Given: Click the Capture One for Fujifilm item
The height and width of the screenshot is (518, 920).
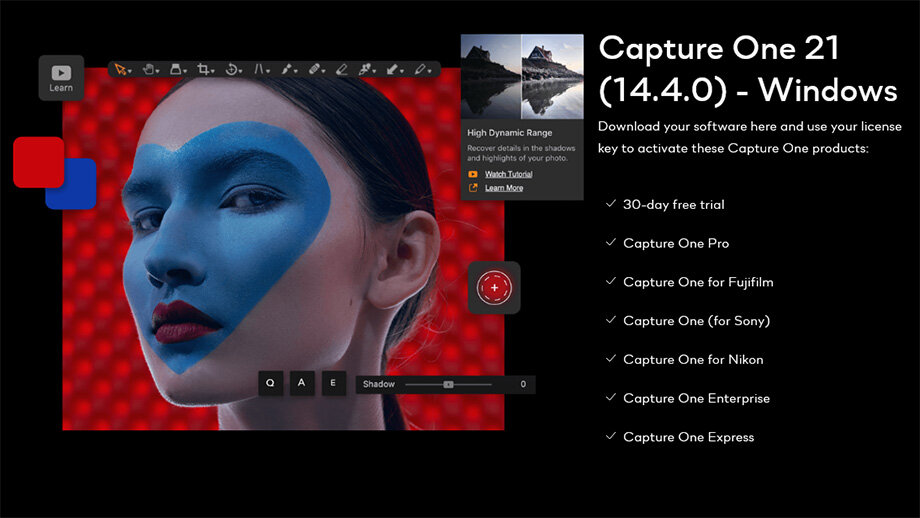Looking at the screenshot, I should 698,282.
